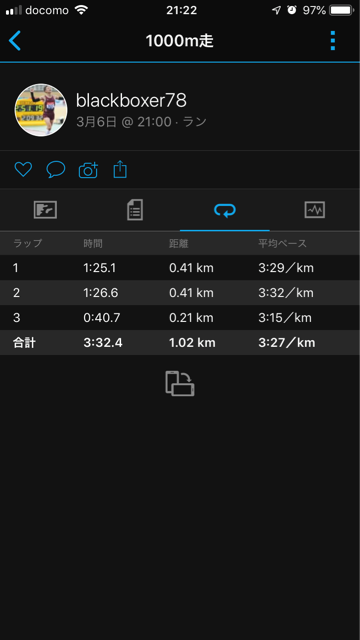Share the activity with the share icon

pyautogui.click(x=120, y=169)
